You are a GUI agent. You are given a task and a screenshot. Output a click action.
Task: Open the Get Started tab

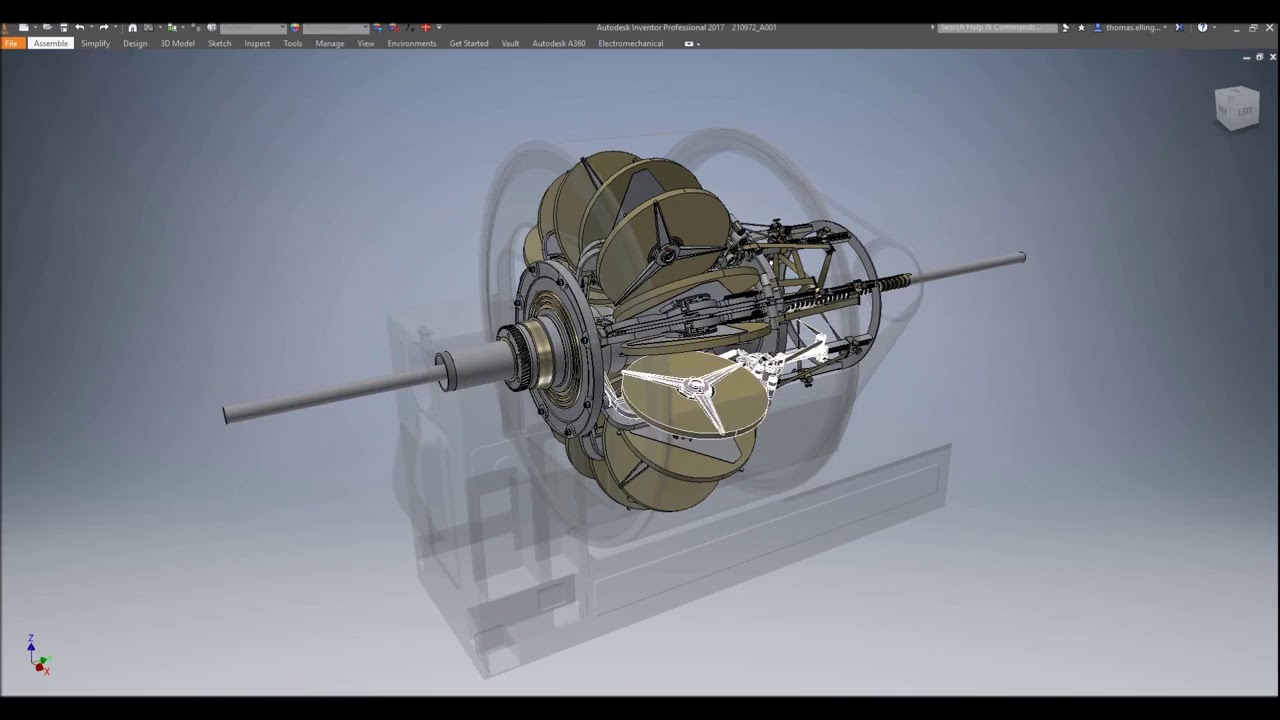pyautogui.click(x=469, y=43)
